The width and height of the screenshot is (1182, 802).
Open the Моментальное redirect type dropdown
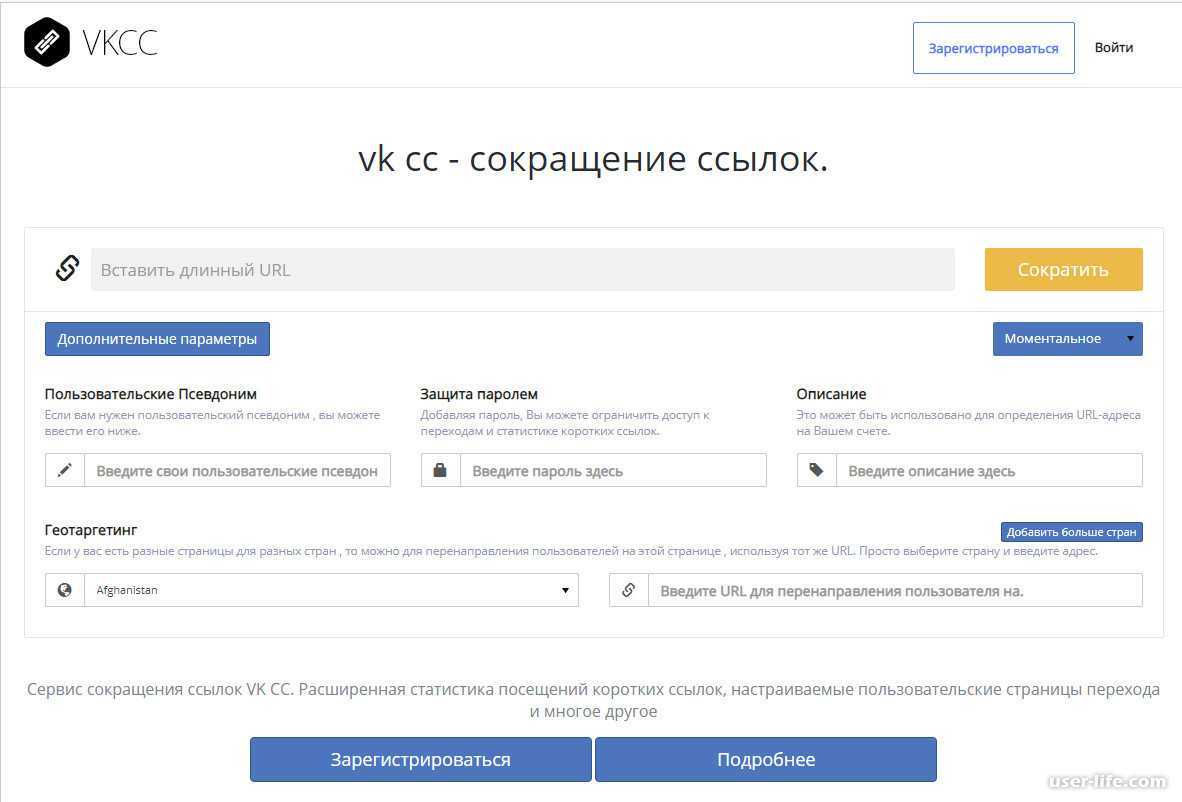(x=1067, y=339)
